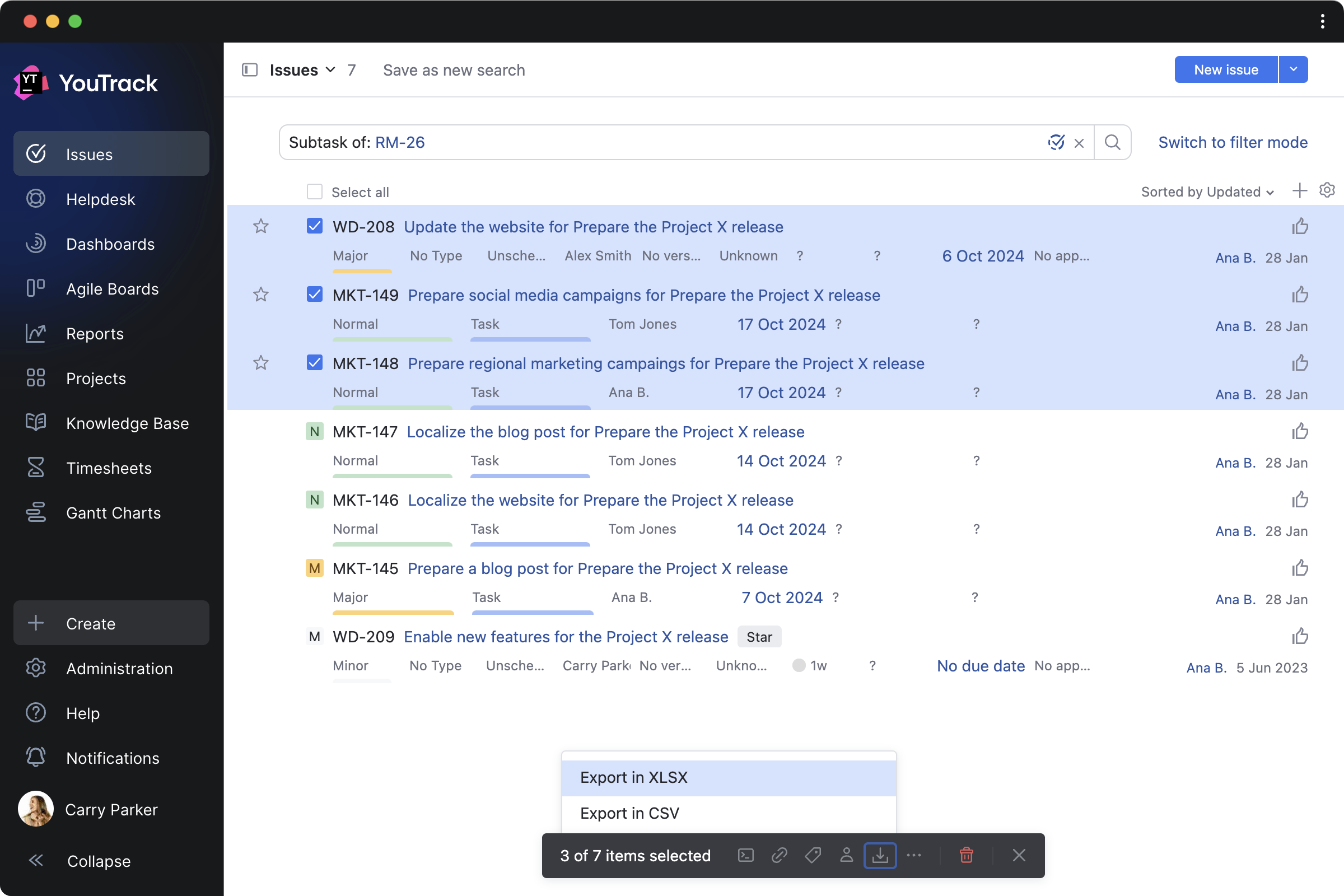The width and height of the screenshot is (1344, 896).
Task: Expand the New issue dropdown arrow
Action: tap(1293, 69)
